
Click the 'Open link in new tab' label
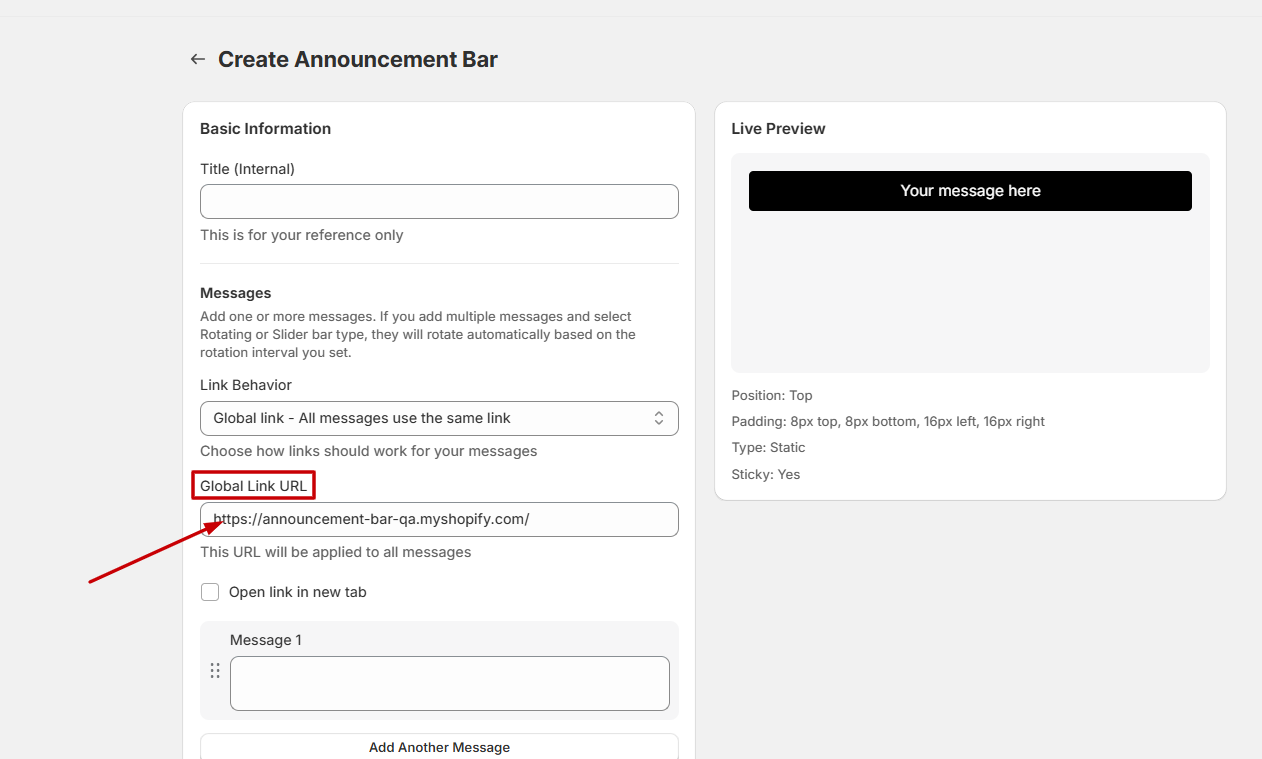298,592
